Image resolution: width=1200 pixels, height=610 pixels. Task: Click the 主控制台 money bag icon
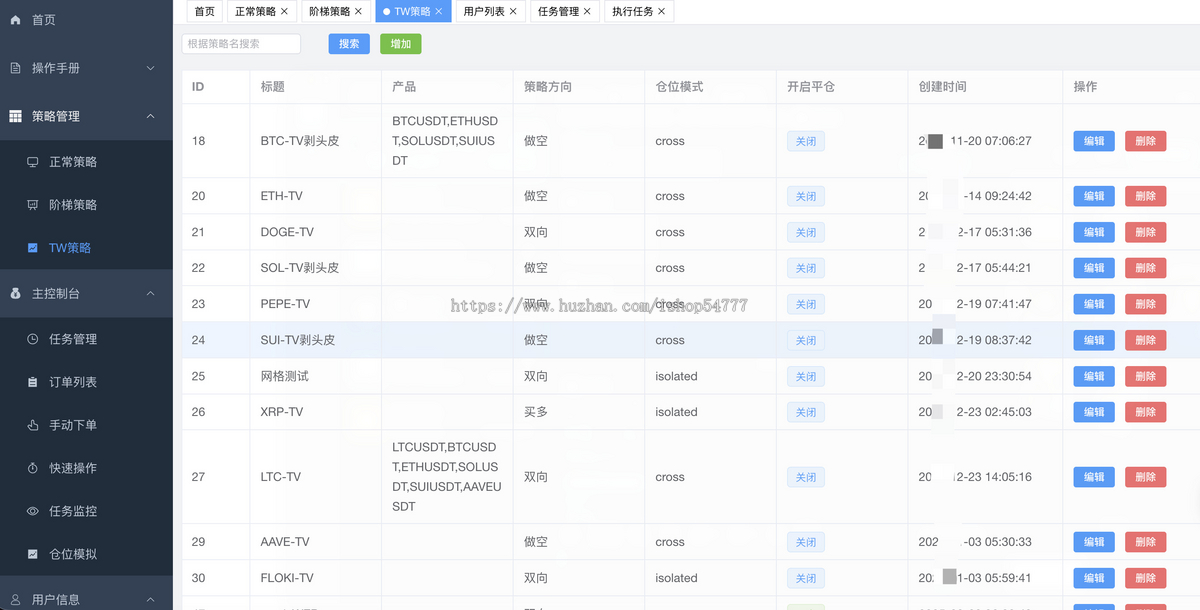(x=15, y=294)
